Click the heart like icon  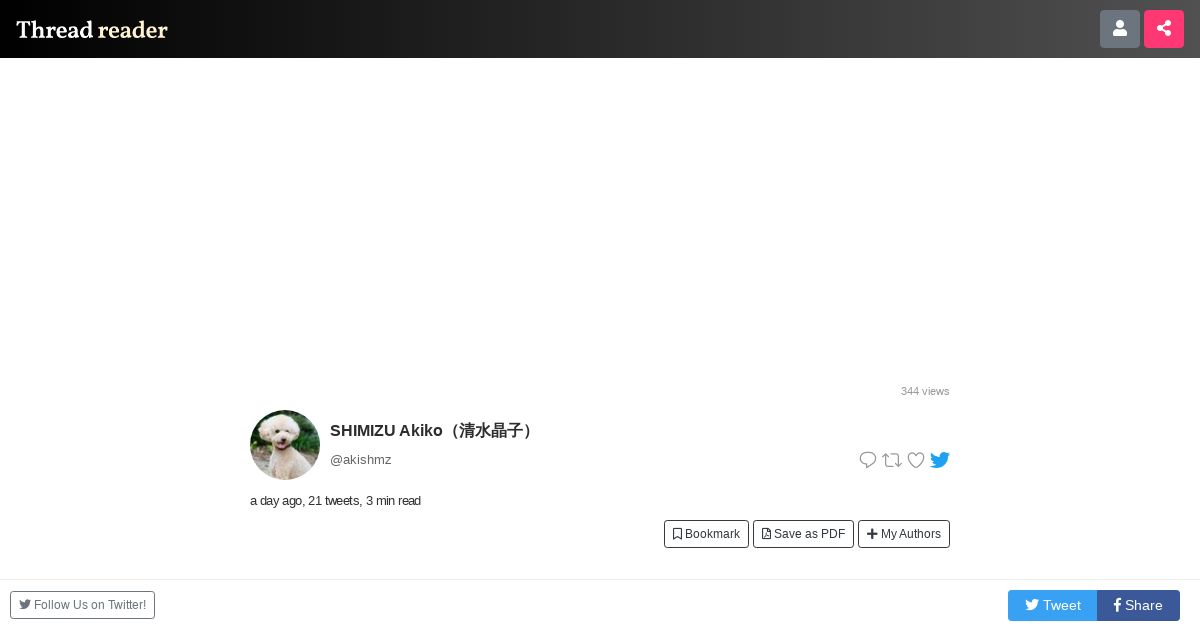pyautogui.click(x=916, y=460)
